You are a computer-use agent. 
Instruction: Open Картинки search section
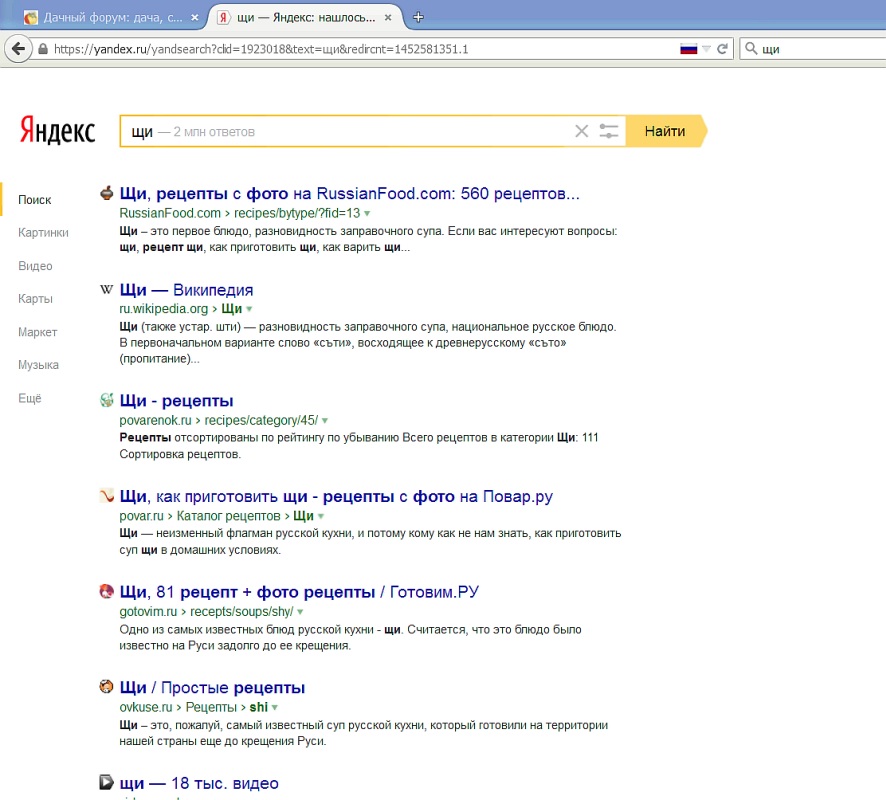[x=43, y=232]
